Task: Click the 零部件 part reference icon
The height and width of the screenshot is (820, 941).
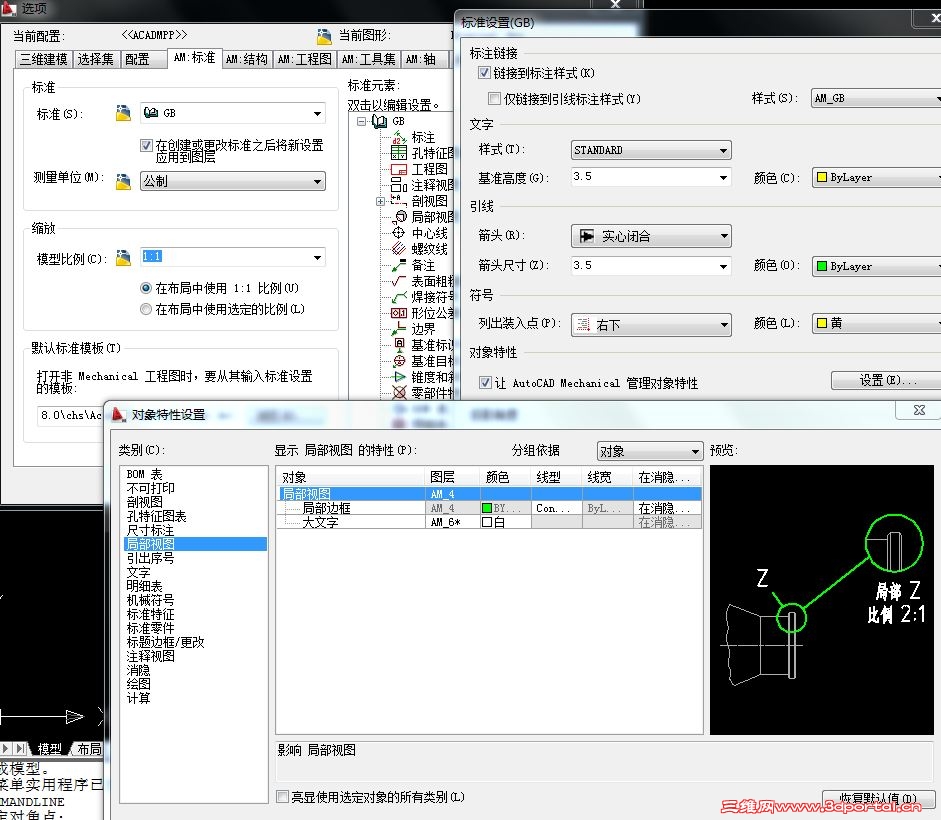Action: (399, 393)
